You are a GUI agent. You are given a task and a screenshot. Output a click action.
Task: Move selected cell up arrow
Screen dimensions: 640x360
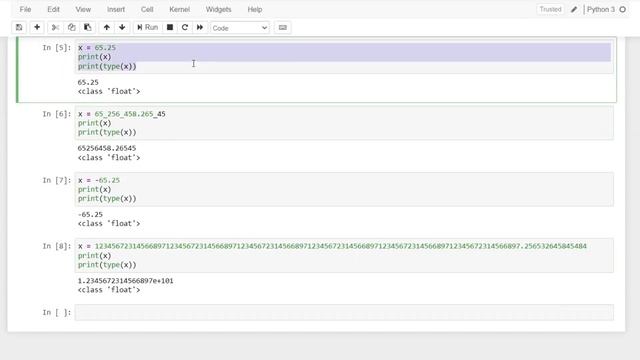coord(107,27)
